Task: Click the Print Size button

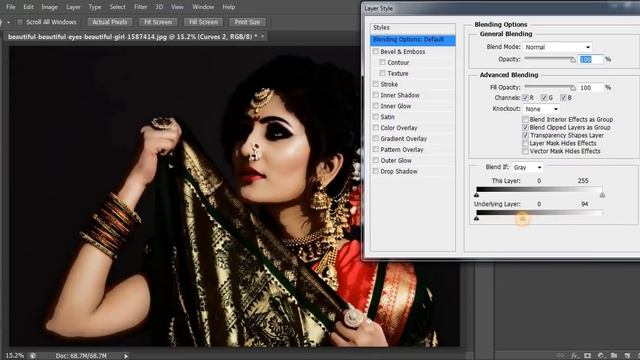Action: [247, 22]
